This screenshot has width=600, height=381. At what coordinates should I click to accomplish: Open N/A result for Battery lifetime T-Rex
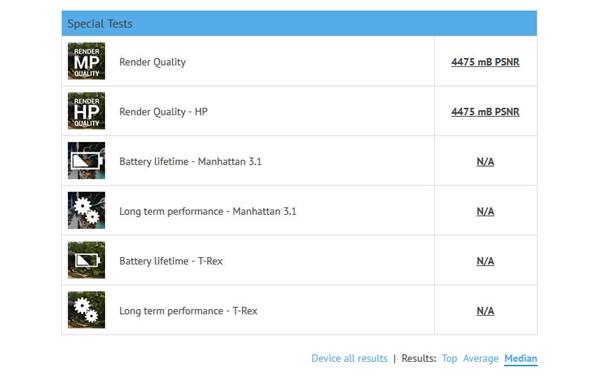pos(485,261)
